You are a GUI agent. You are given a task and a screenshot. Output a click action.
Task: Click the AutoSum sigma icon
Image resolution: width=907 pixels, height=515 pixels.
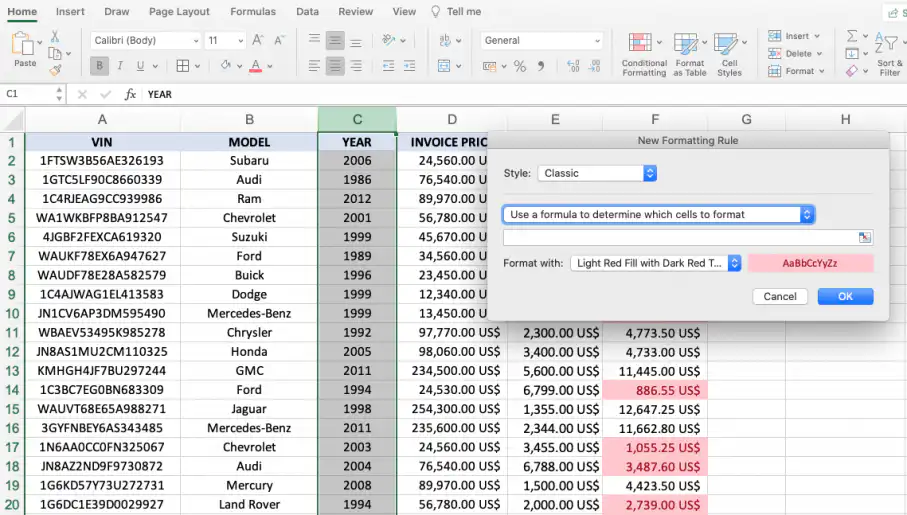pos(851,36)
